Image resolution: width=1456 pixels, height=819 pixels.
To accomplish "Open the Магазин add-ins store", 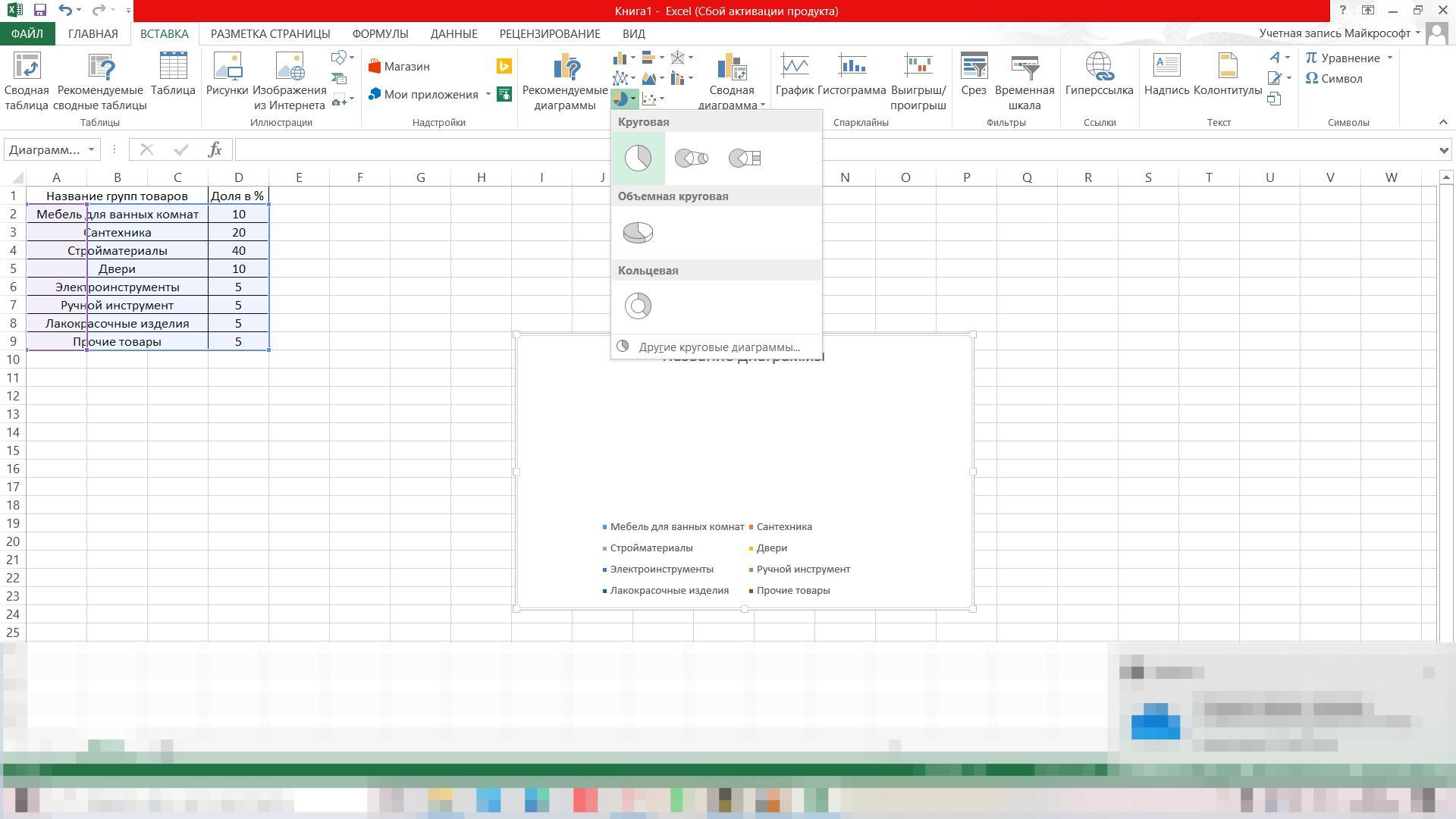I will (399, 67).
